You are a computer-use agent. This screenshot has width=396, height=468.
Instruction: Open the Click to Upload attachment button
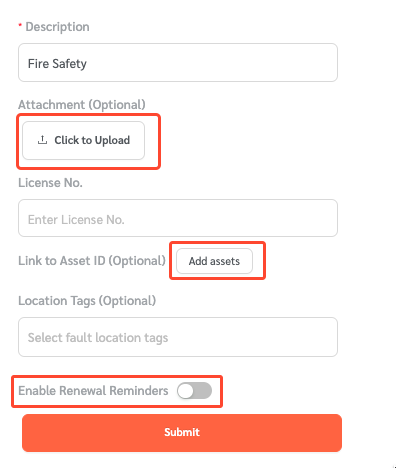83,140
